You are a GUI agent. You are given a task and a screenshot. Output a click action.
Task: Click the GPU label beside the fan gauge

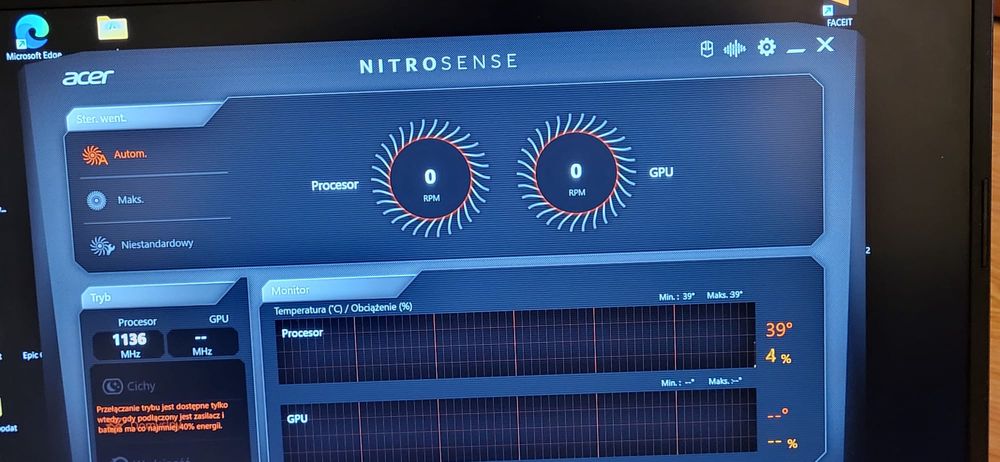coord(661,172)
